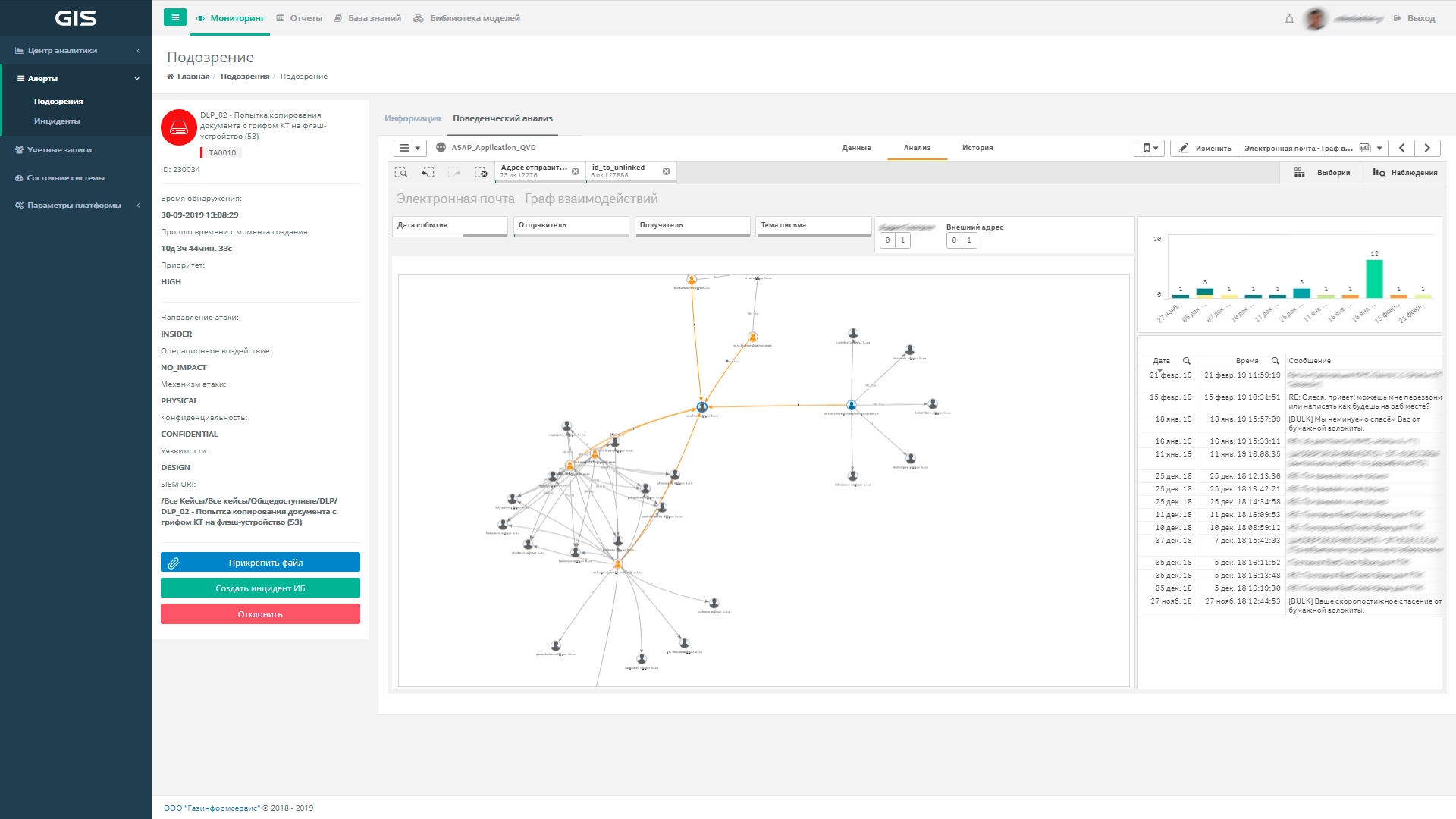Select value 1 in blurred filter box

(902, 240)
